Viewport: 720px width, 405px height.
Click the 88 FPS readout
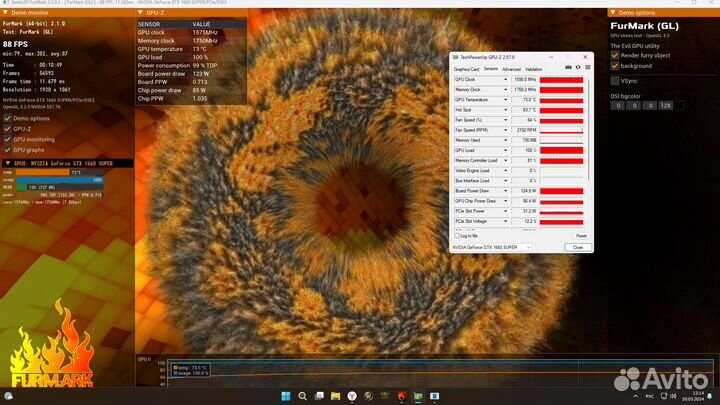(15, 45)
